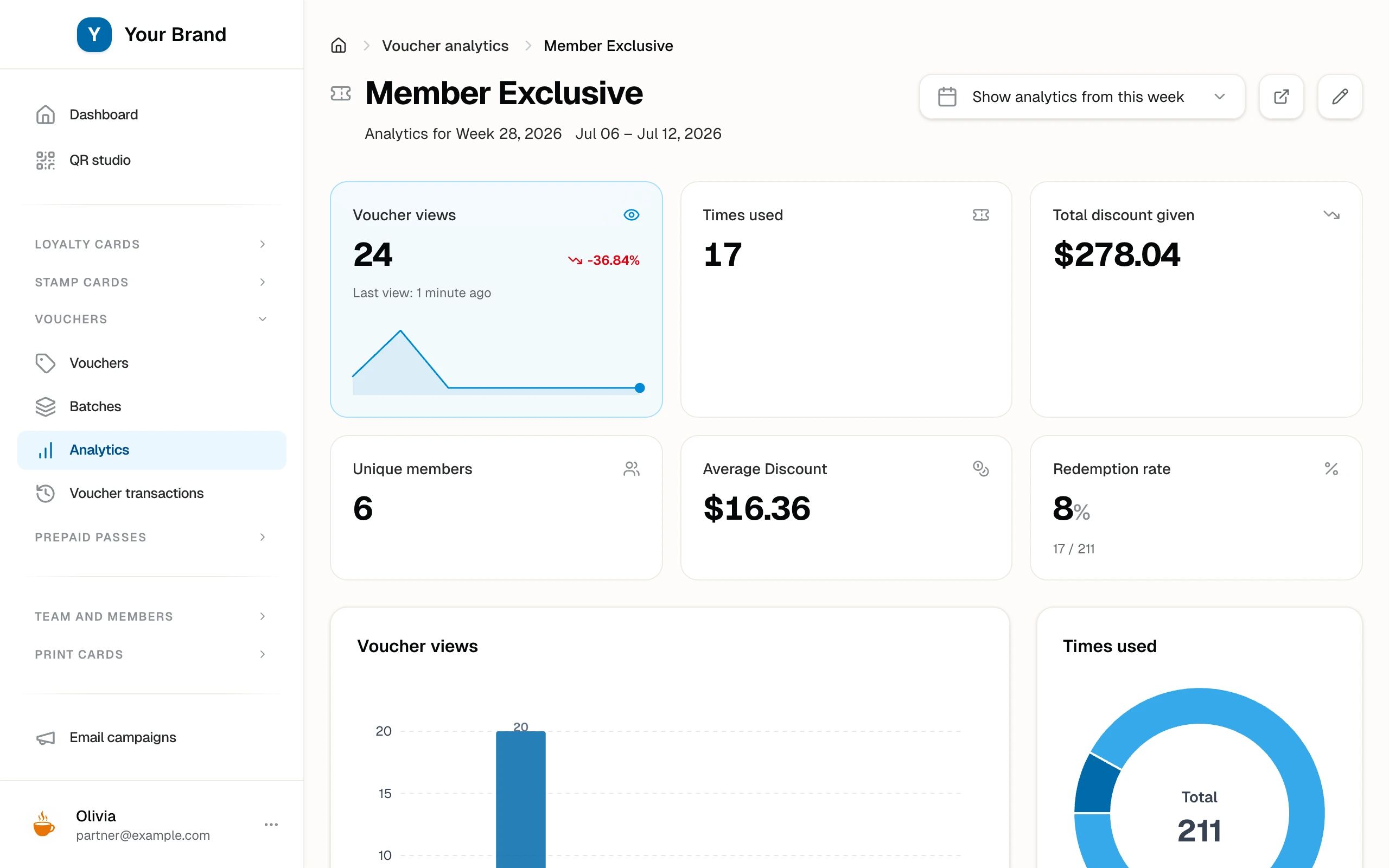Click the home breadcrumb icon
Image resolution: width=1389 pixels, height=868 pixels.
click(339, 46)
